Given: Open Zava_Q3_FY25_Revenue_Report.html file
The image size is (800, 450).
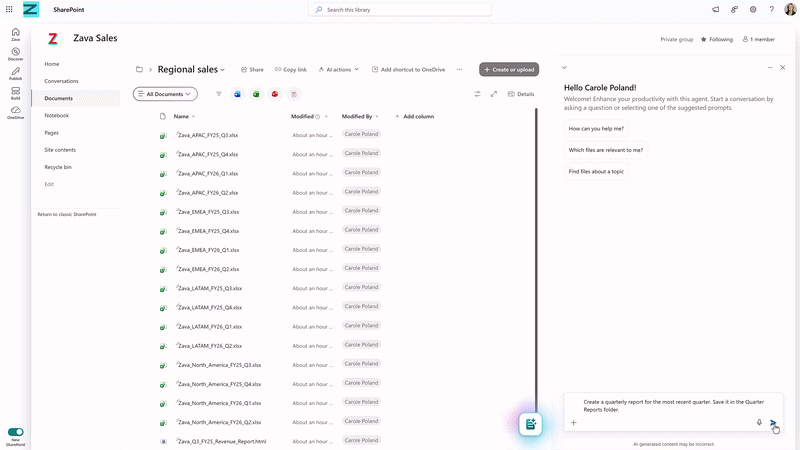Looking at the screenshot, I should [x=222, y=441].
